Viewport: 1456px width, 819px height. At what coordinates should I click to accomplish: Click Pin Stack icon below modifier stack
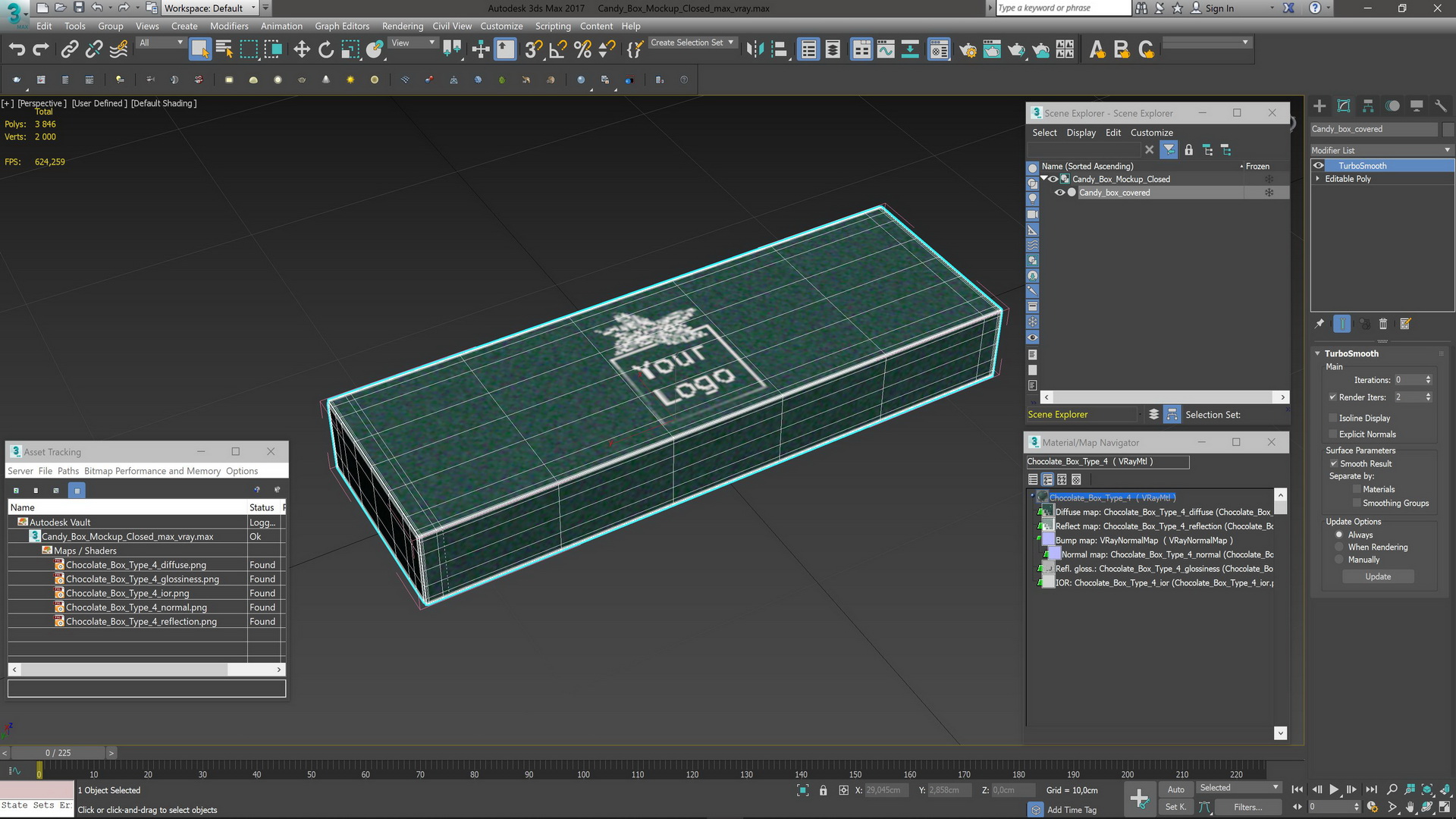[1319, 324]
